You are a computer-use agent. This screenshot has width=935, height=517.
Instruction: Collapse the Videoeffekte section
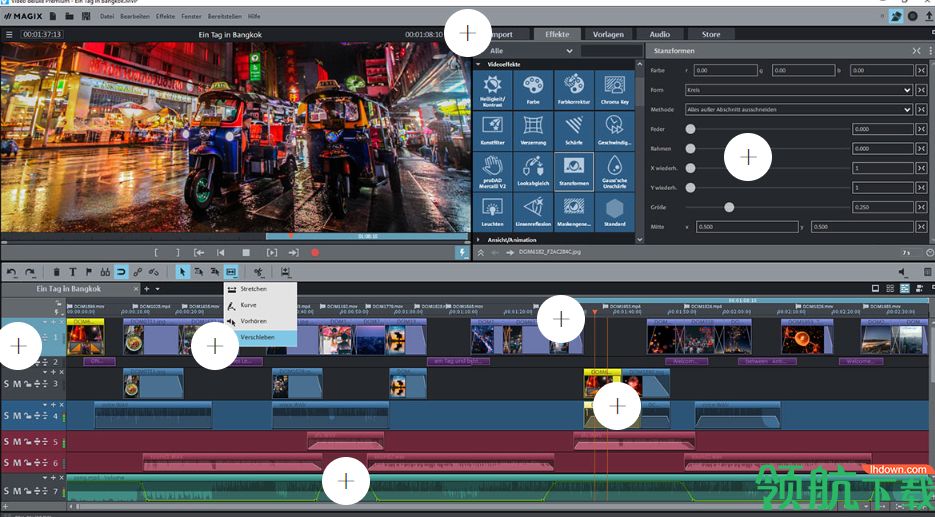[x=478, y=64]
